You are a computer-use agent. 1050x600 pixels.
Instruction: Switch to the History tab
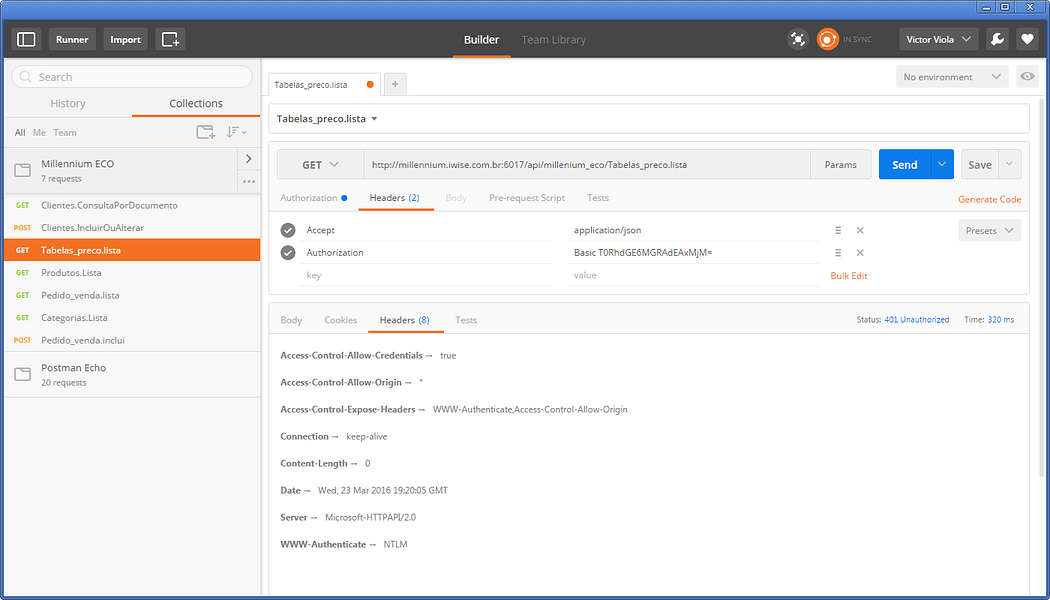pyautogui.click(x=67, y=103)
